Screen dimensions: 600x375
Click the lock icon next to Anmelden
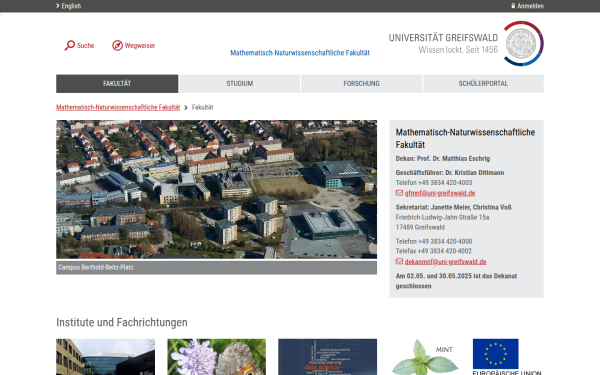point(513,6)
